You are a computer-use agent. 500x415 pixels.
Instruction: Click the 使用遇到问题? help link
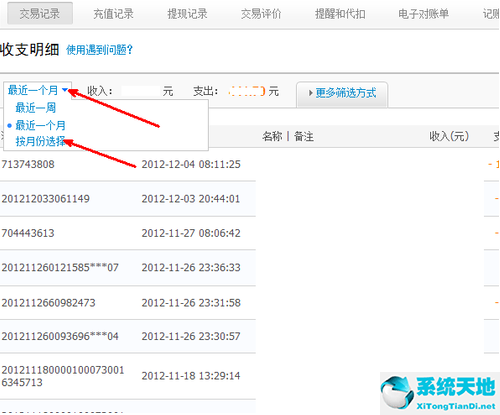[x=99, y=50]
